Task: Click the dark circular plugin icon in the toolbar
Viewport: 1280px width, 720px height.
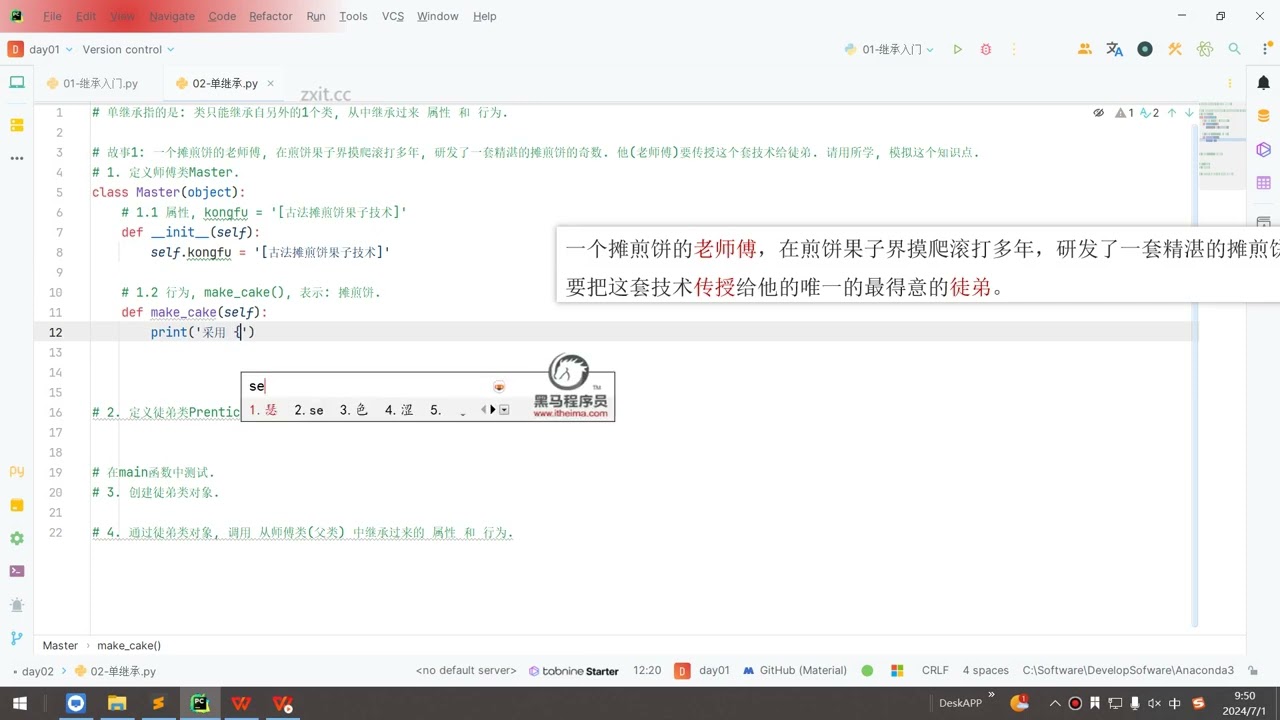Action: [x=1145, y=49]
